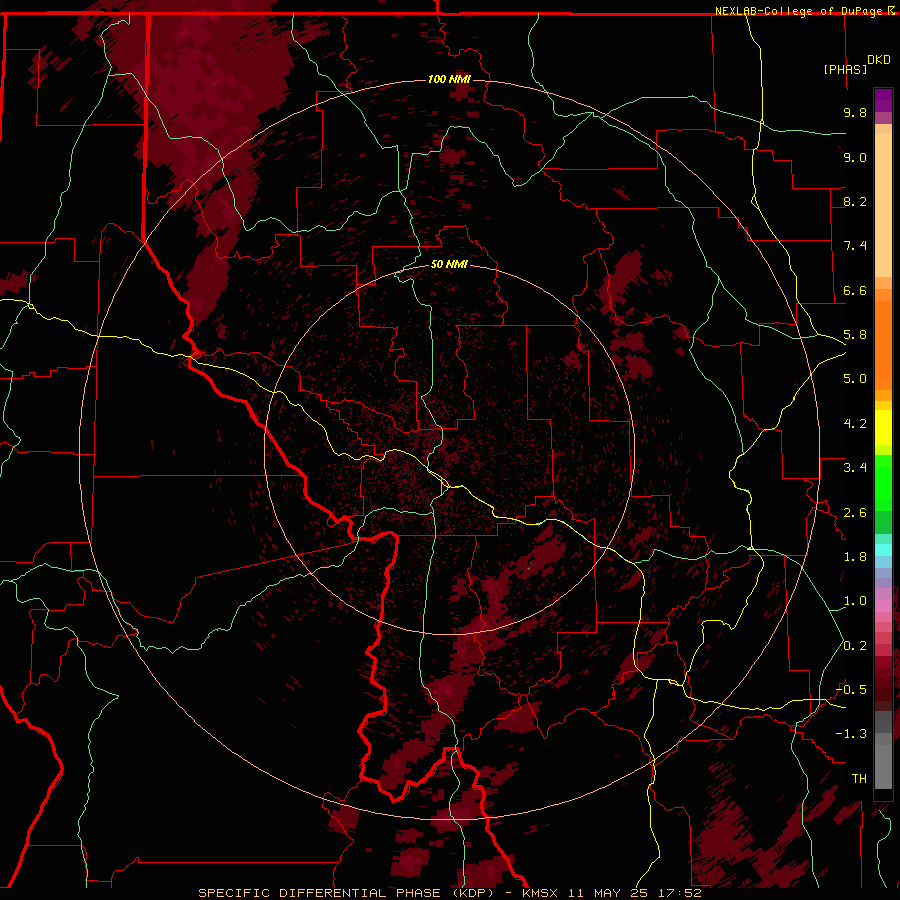Click the KMSX radar station identifier
The height and width of the screenshot is (900, 900).
tap(541, 893)
